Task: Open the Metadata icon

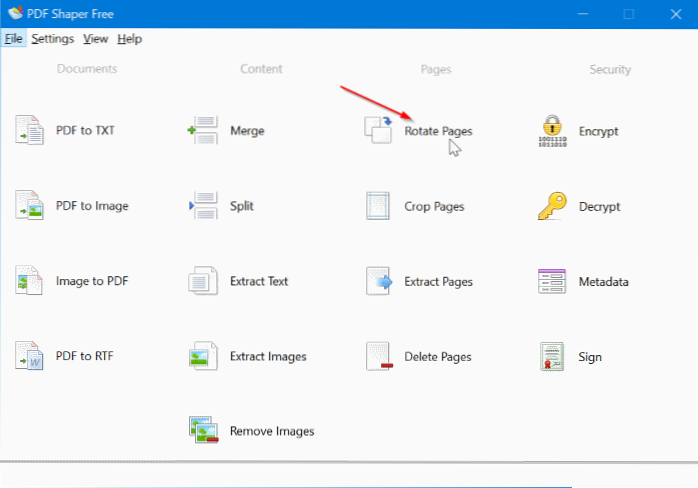Action: pyautogui.click(x=552, y=281)
